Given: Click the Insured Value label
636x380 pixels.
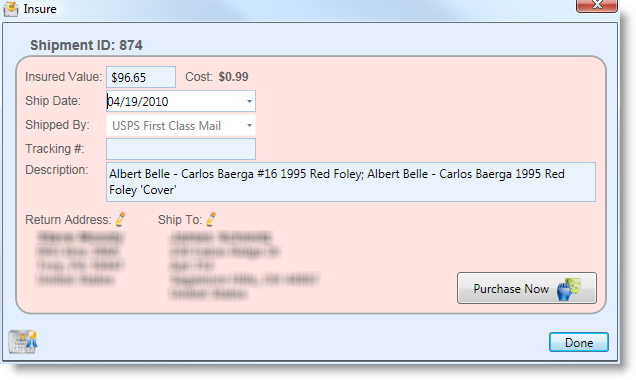Looking at the screenshot, I should [x=63, y=77].
